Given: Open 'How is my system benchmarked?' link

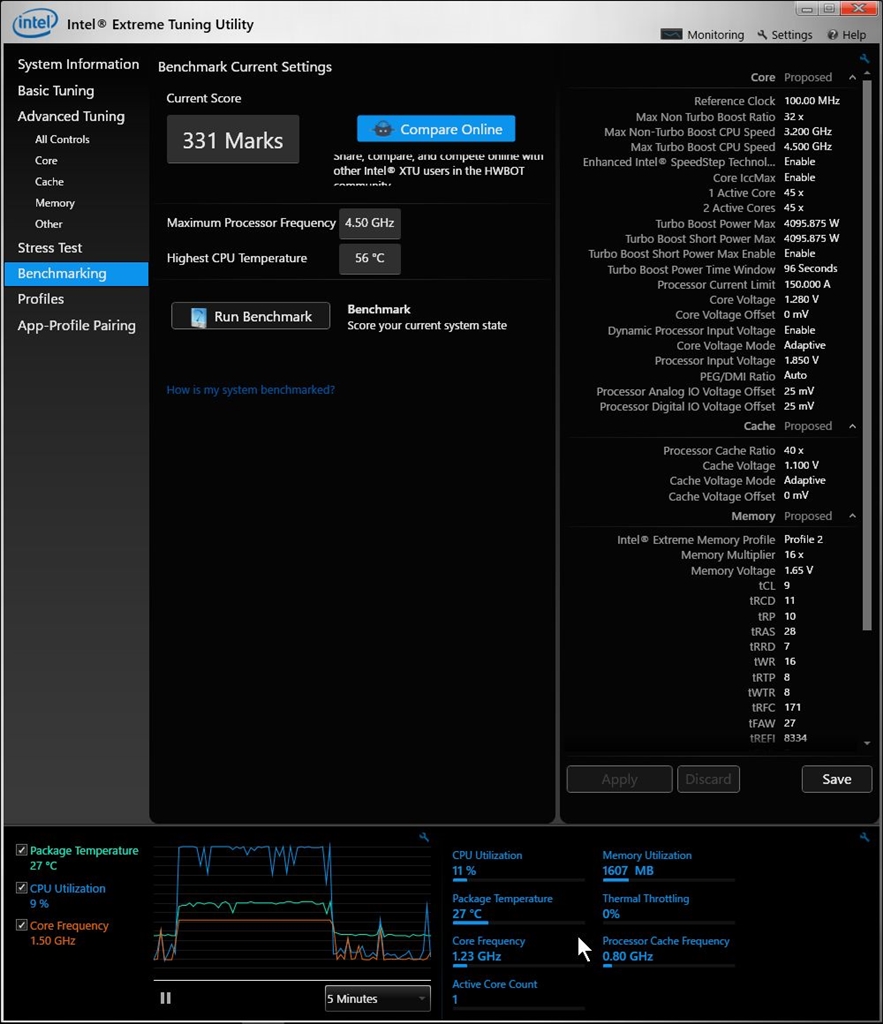Looking at the screenshot, I should pos(250,390).
